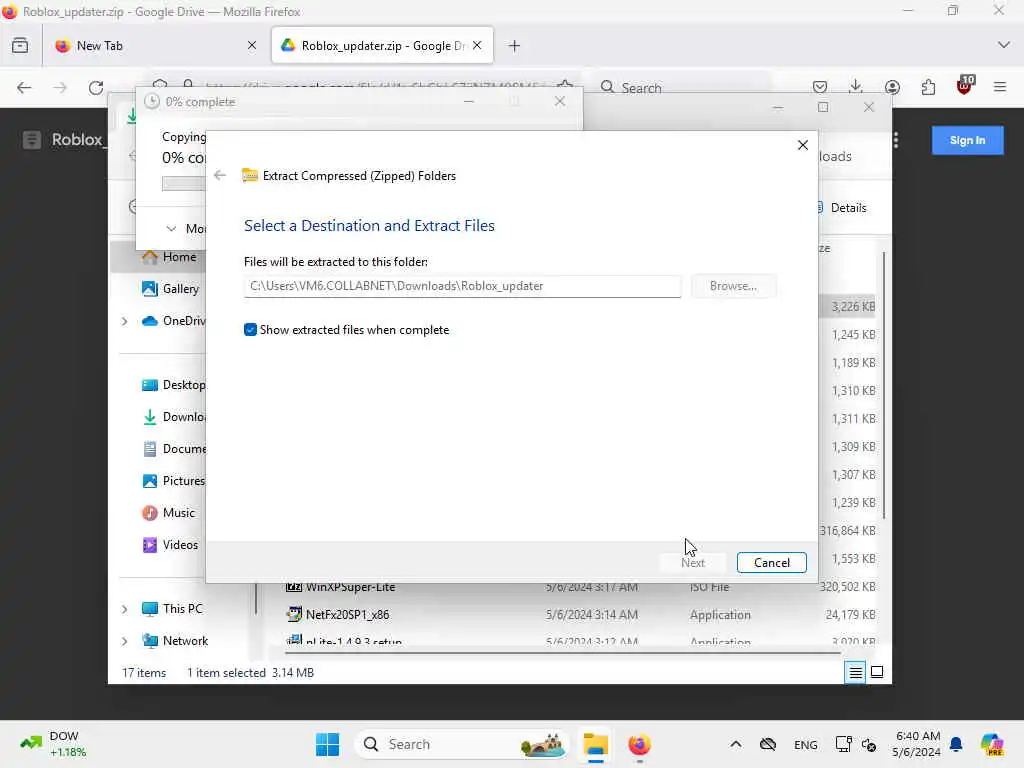Click the destination folder path field
The image size is (1024, 768).
click(462, 286)
